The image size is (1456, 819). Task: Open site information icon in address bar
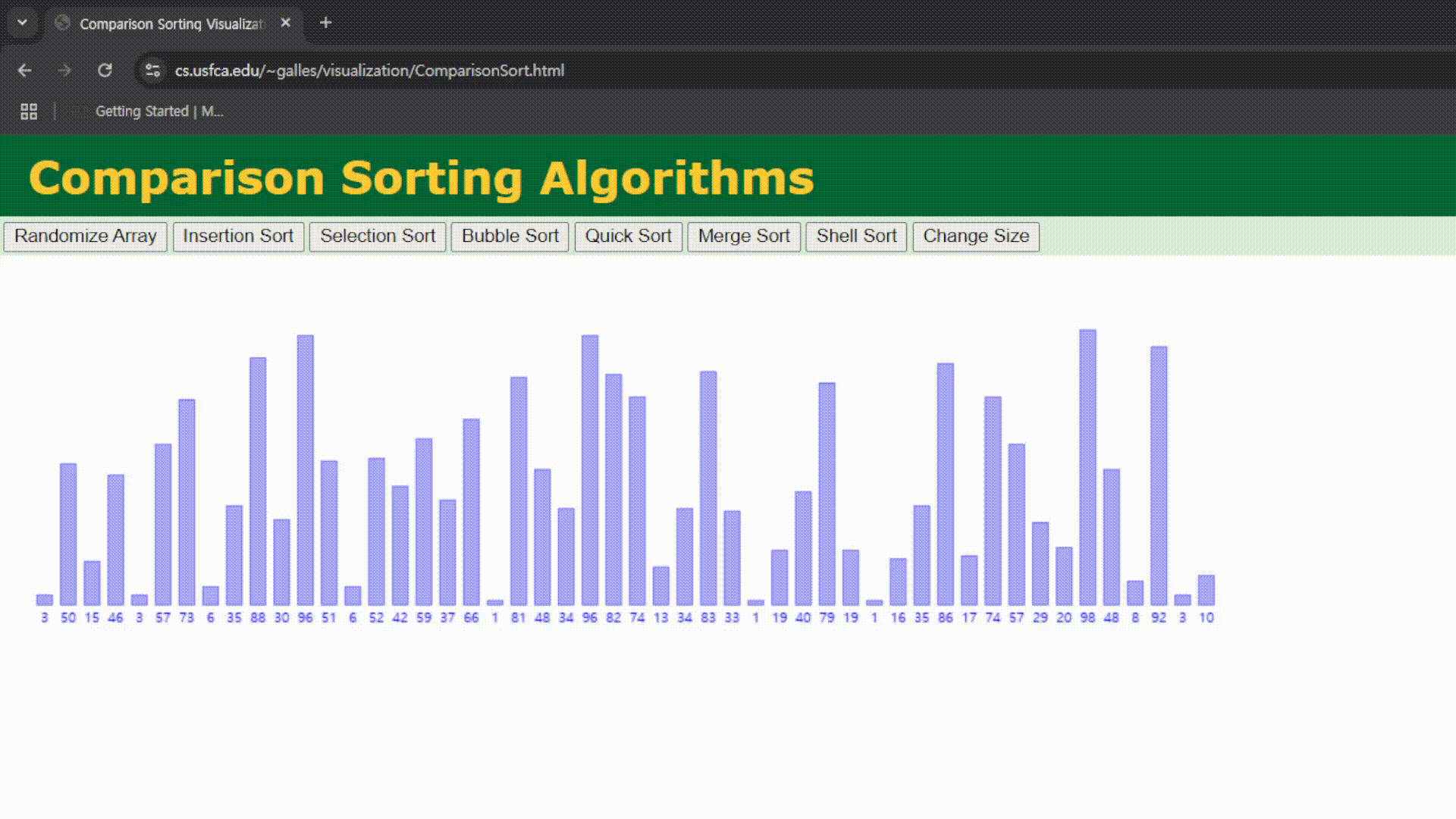coord(152,71)
